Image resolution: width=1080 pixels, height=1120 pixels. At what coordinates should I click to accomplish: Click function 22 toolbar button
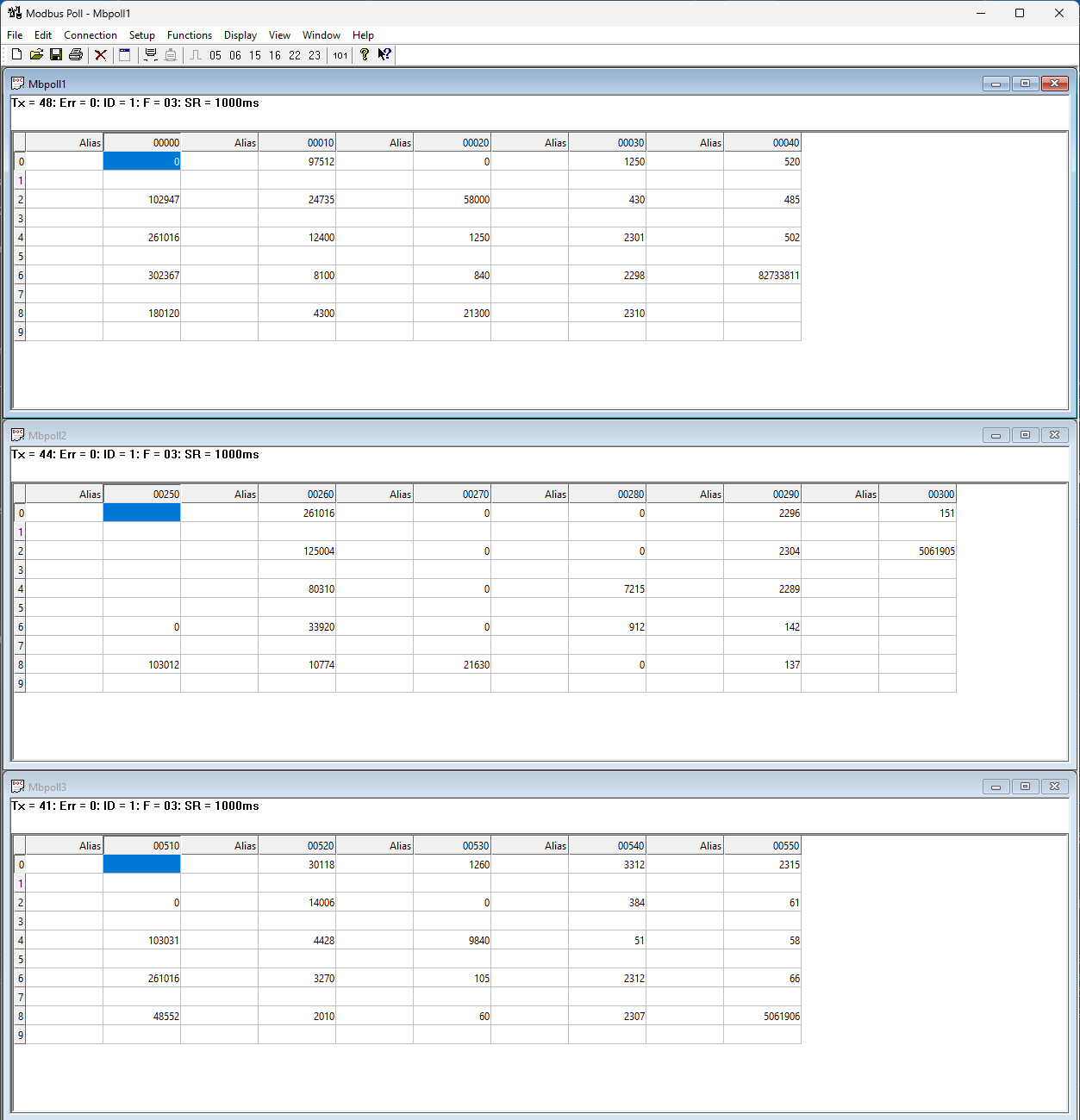pos(295,55)
